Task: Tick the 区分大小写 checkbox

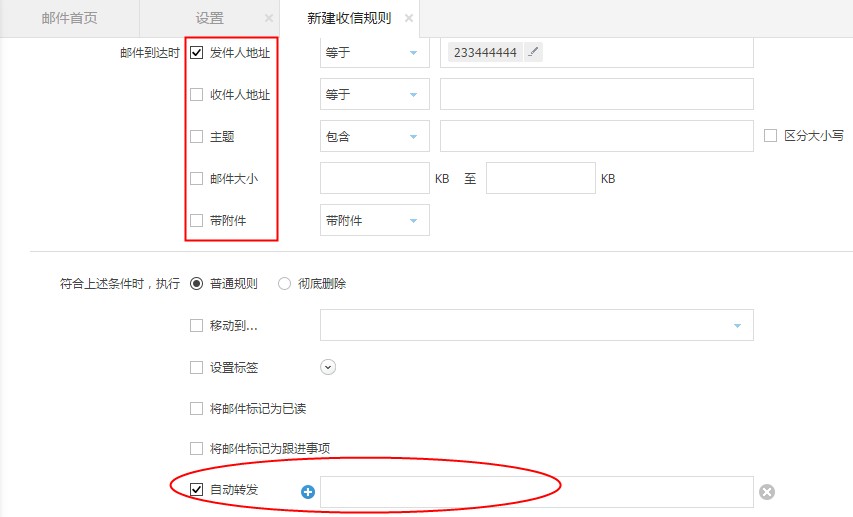Action: coord(770,136)
